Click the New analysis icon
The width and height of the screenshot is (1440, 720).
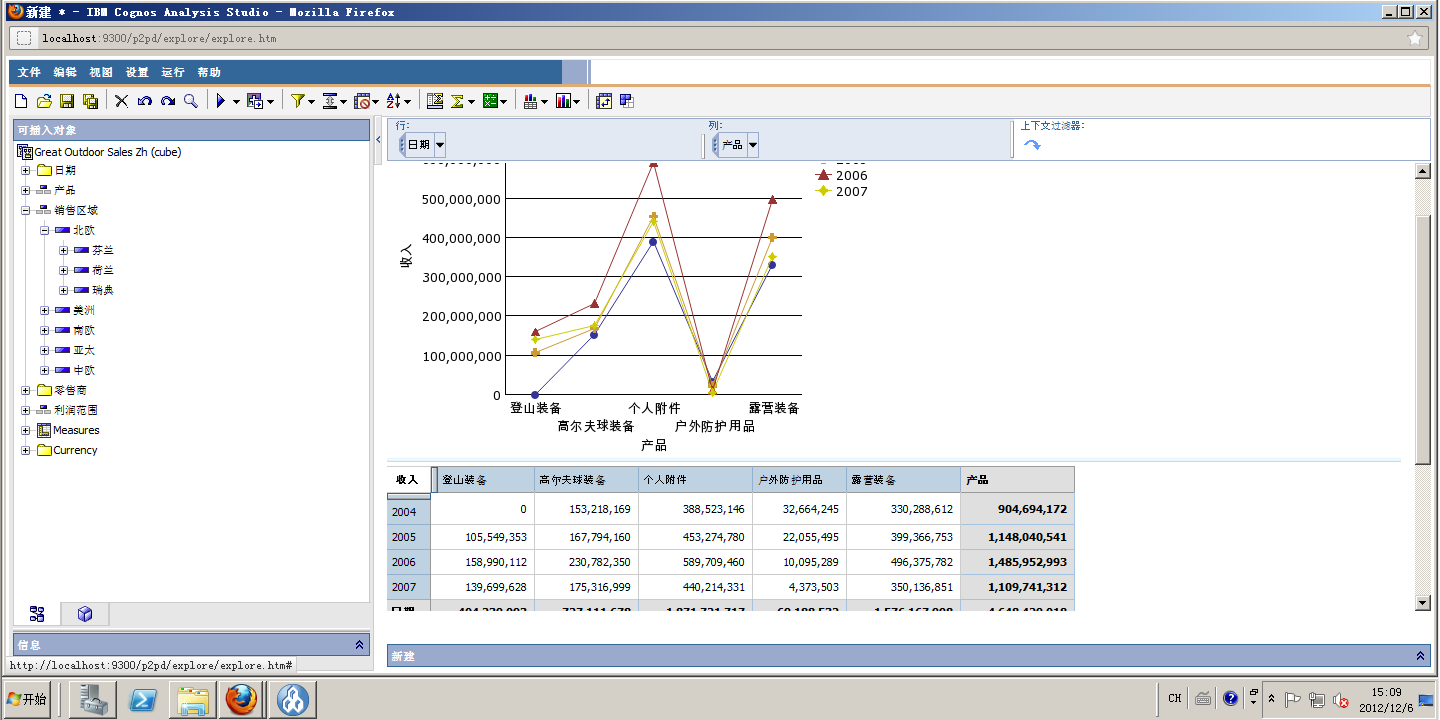click(21, 101)
